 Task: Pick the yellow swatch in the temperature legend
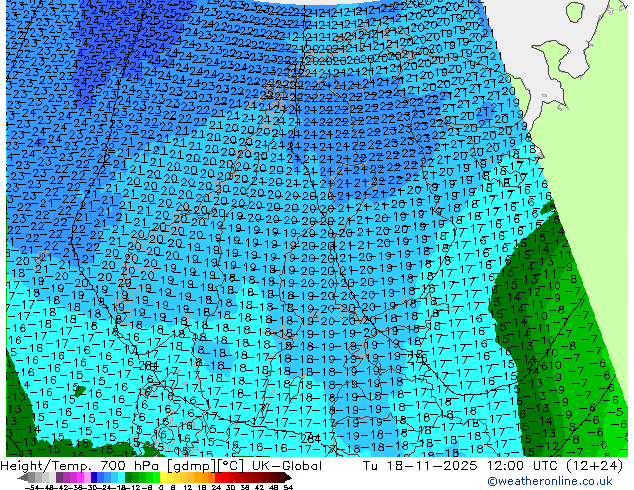[x=163, y=477]
